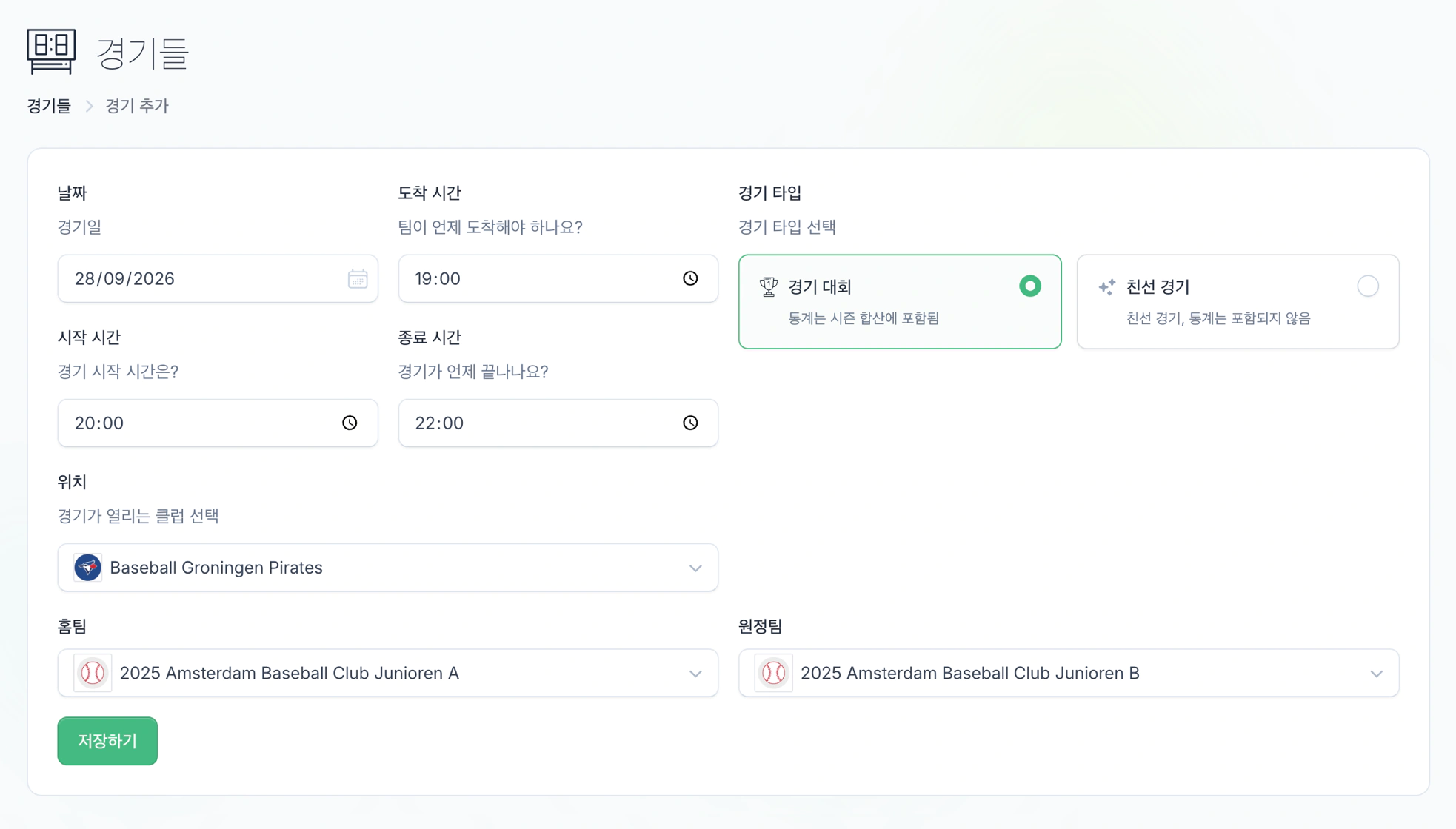Click the scoreboard icon beside 경기들 title
The image size is (1456, 829).
pyautogui.click(x=51, y=52)
